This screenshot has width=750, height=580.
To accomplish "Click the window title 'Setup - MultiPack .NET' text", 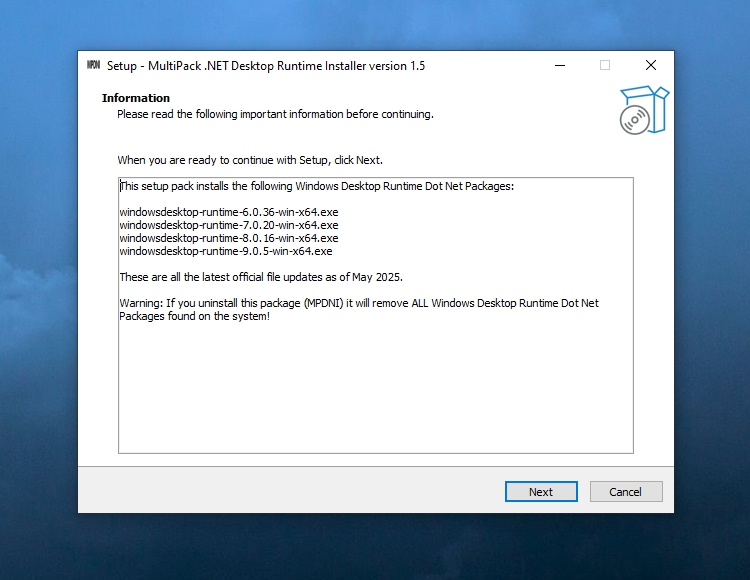I will (265, 66).
